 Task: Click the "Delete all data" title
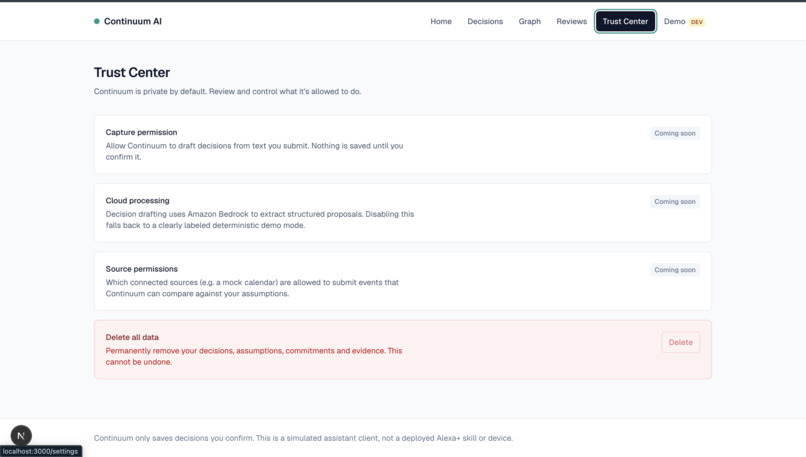point(132,337)
